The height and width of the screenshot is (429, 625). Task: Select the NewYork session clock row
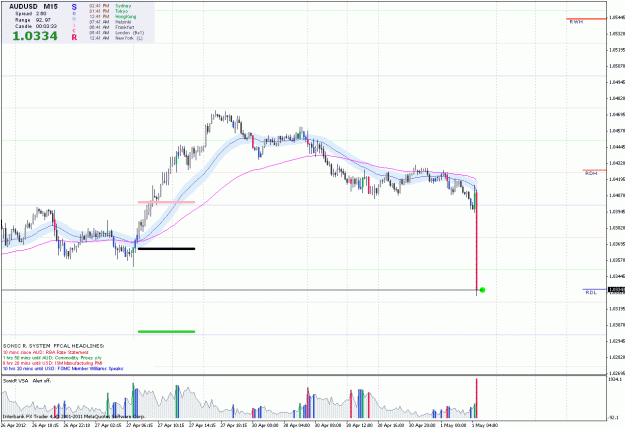[x=116, y=38]
